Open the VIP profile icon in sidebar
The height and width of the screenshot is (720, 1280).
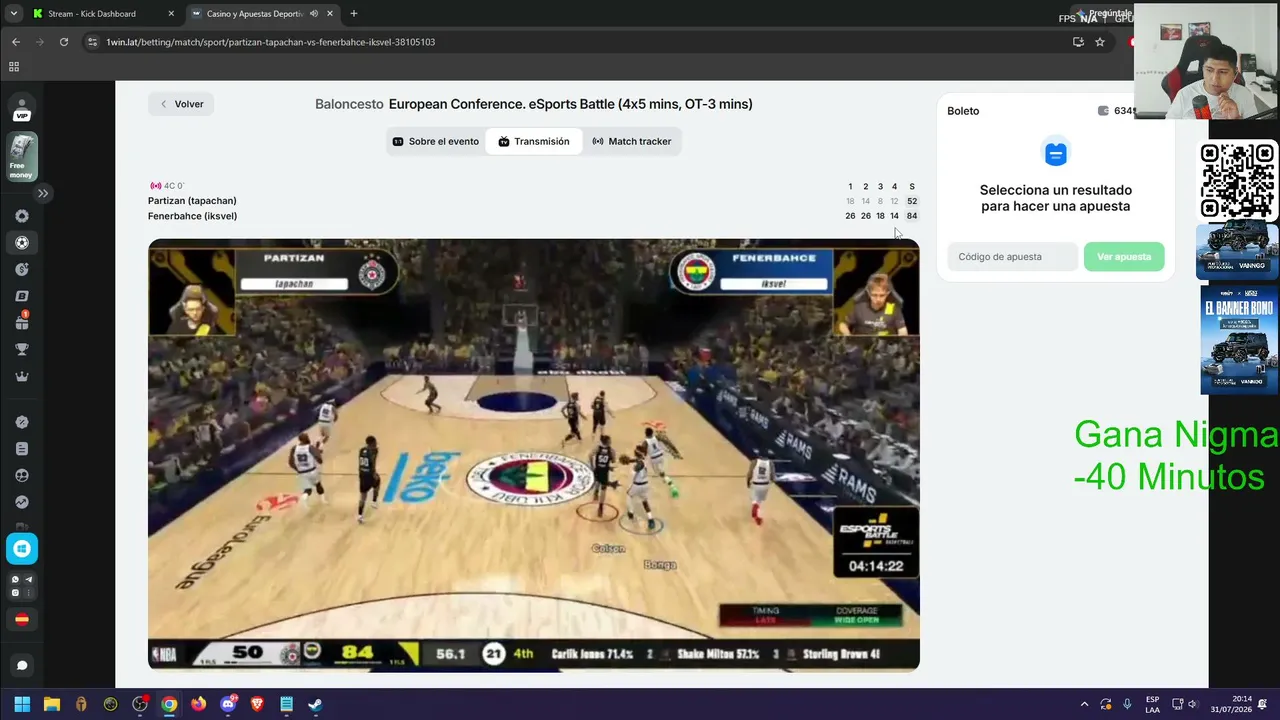(22, 108)
